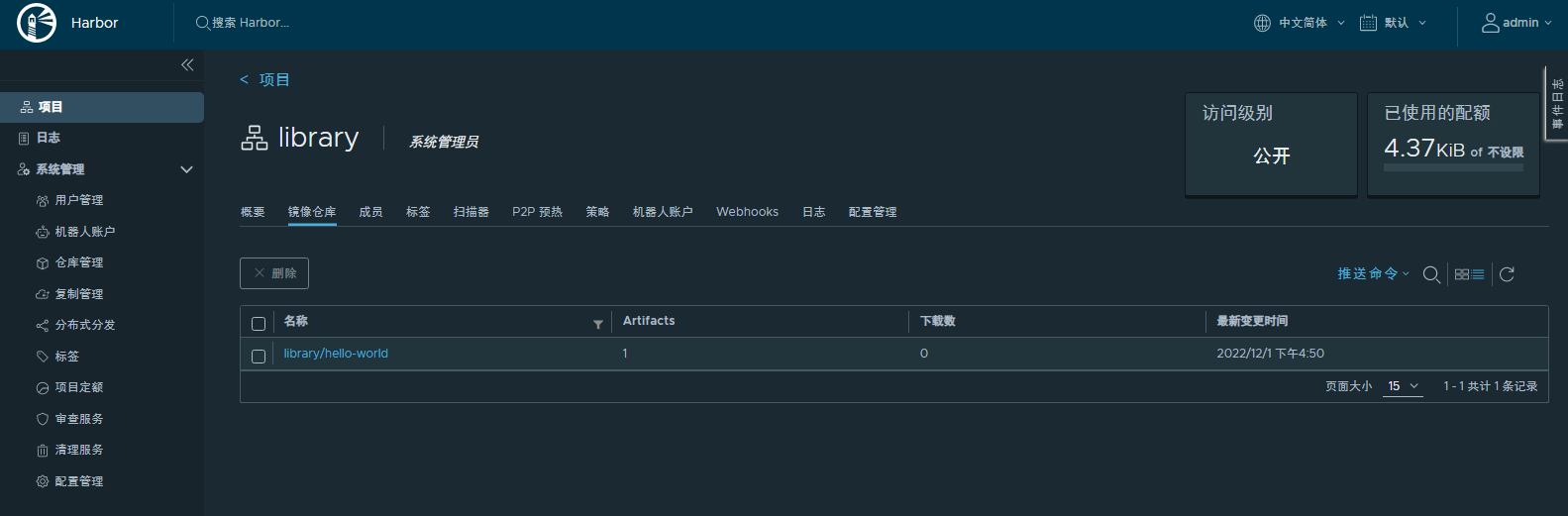This screenshot has height=516, width=1568.
Task: Refresh the repository list
Action: (1507, 274)
